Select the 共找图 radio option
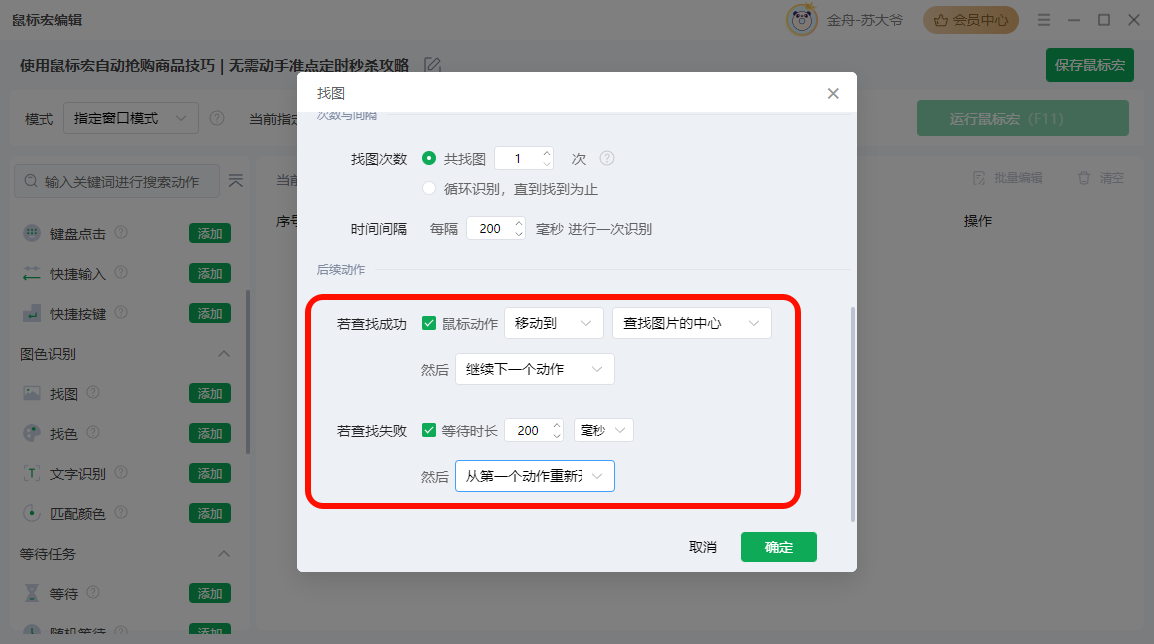Viewport: 1154px width, 644px height. 428,158
